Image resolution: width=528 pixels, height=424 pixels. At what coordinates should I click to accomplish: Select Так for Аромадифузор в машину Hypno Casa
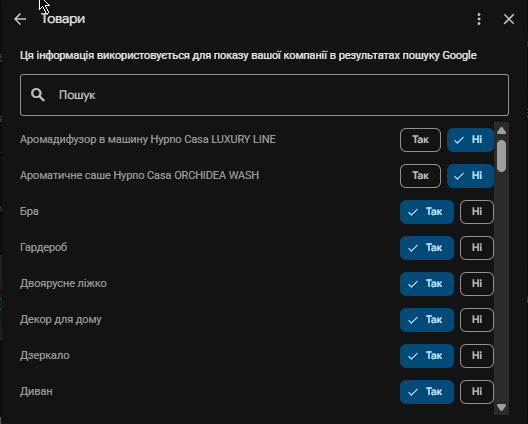click(x=420, y=140)
